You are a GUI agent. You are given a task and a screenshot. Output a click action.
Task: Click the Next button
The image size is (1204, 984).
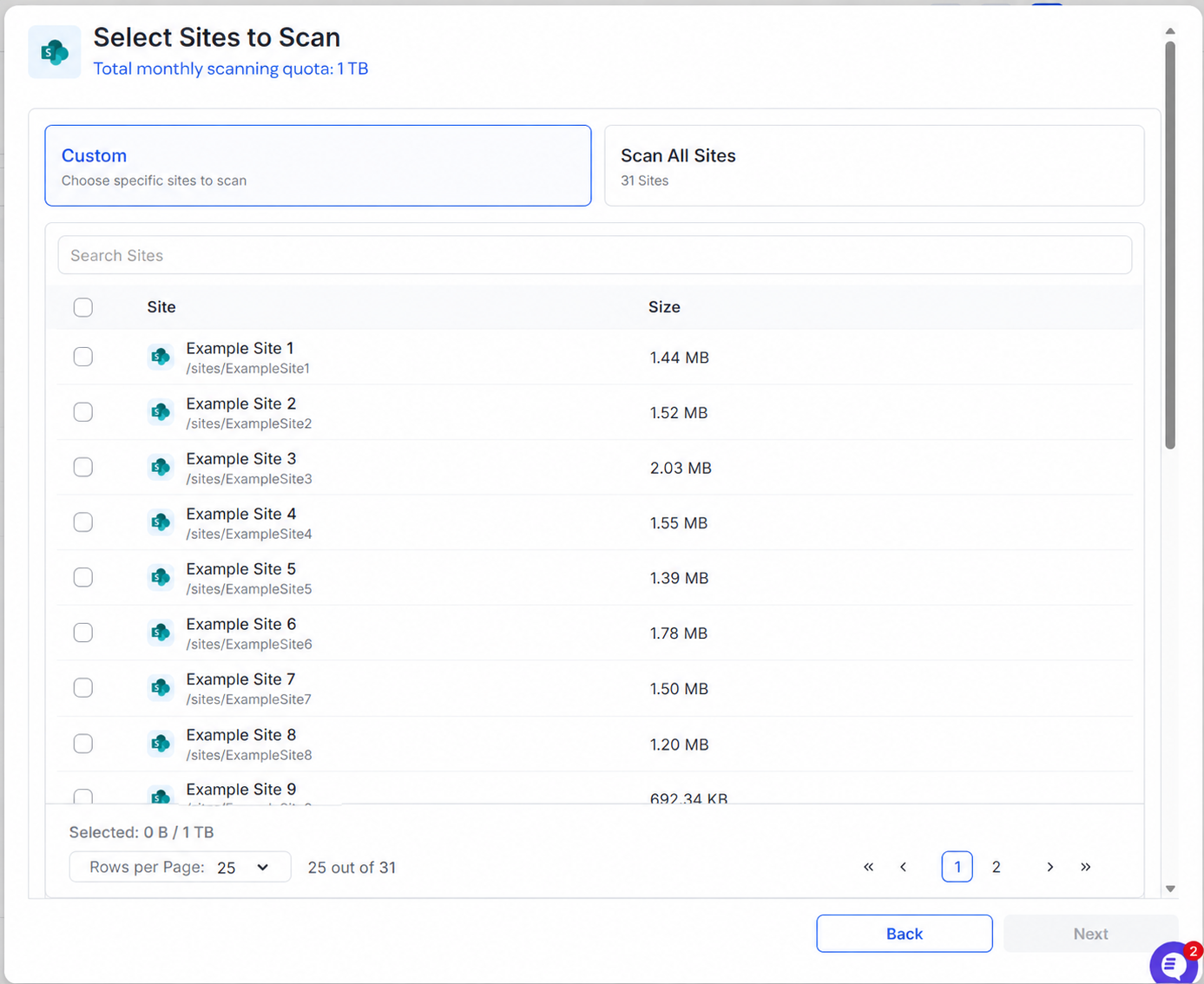[x=1091, y=934]
